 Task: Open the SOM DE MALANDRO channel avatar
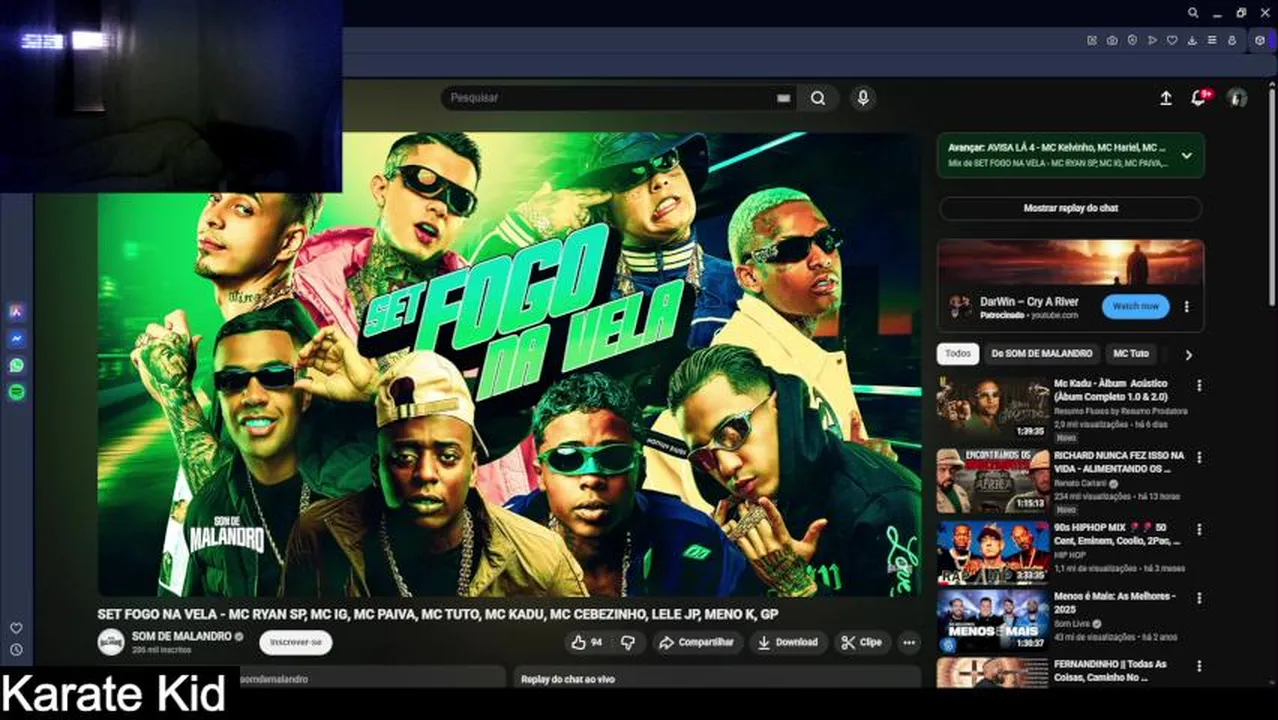click(111, 642)
